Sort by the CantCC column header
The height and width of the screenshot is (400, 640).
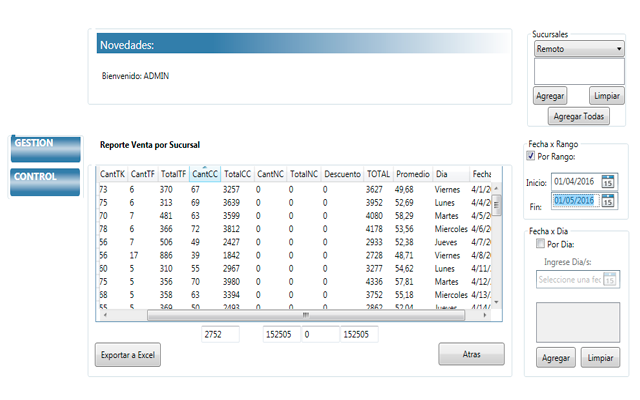click(x=204, y=173)
